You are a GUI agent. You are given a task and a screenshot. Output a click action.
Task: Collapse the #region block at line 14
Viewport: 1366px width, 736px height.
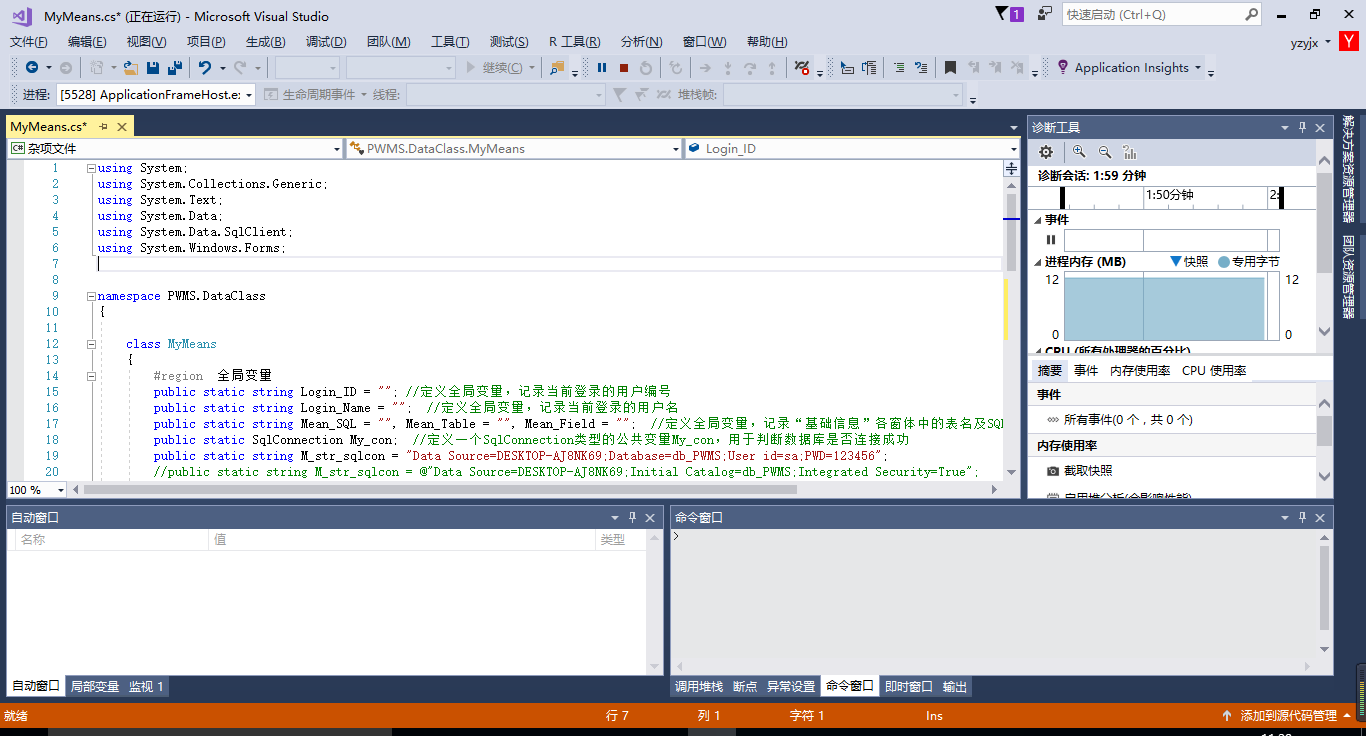point(91,376)
